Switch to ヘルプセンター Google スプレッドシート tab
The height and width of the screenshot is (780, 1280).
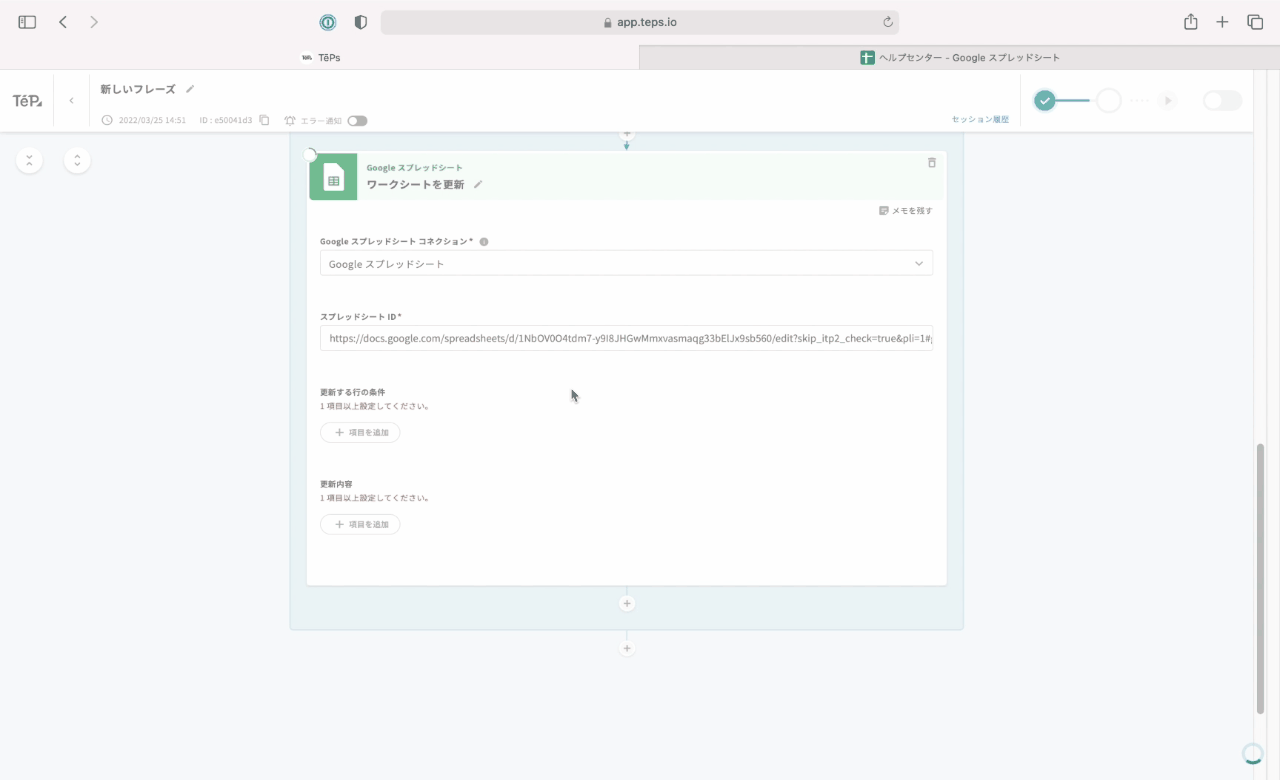[959, 58]
